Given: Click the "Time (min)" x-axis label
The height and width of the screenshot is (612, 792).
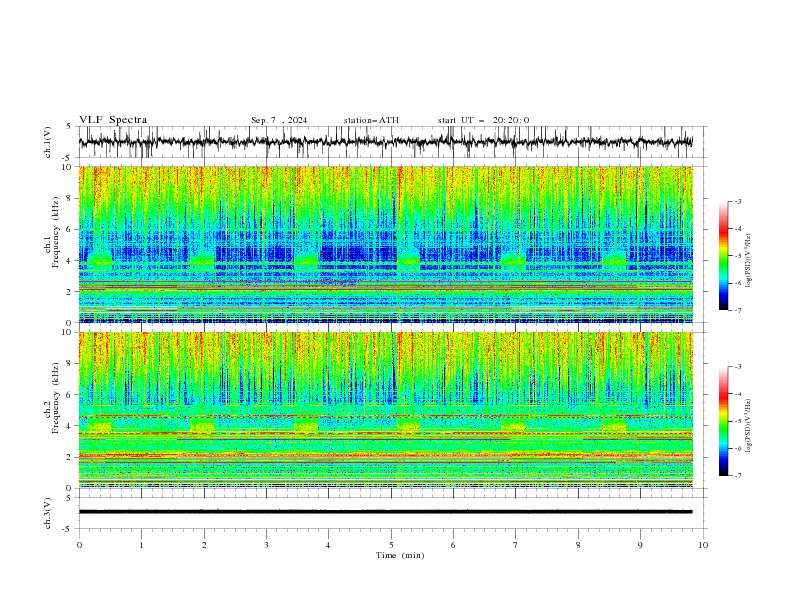Looking at the screenshot, I should [400, 555].
